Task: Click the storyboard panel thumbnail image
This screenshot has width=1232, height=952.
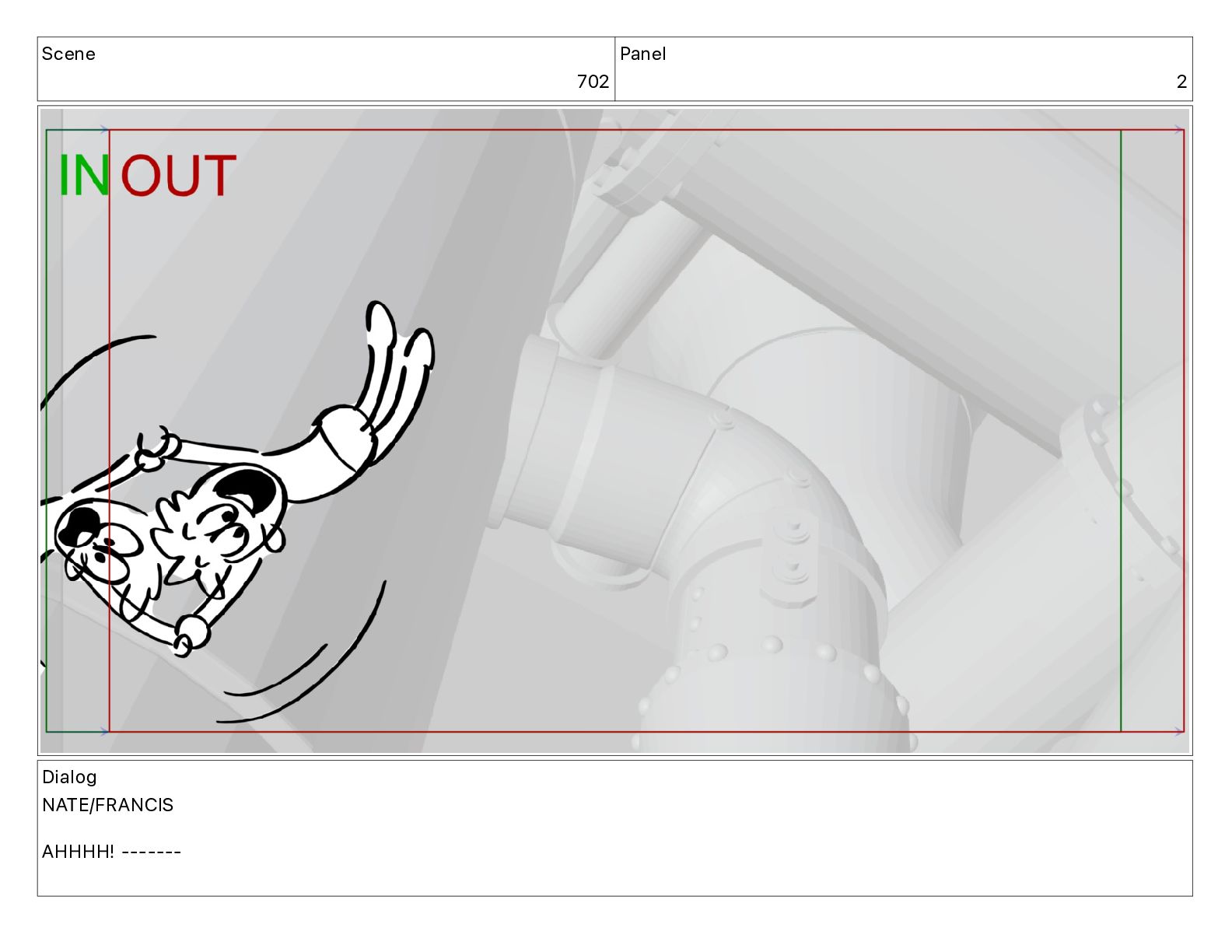Action: coord(614,430)
